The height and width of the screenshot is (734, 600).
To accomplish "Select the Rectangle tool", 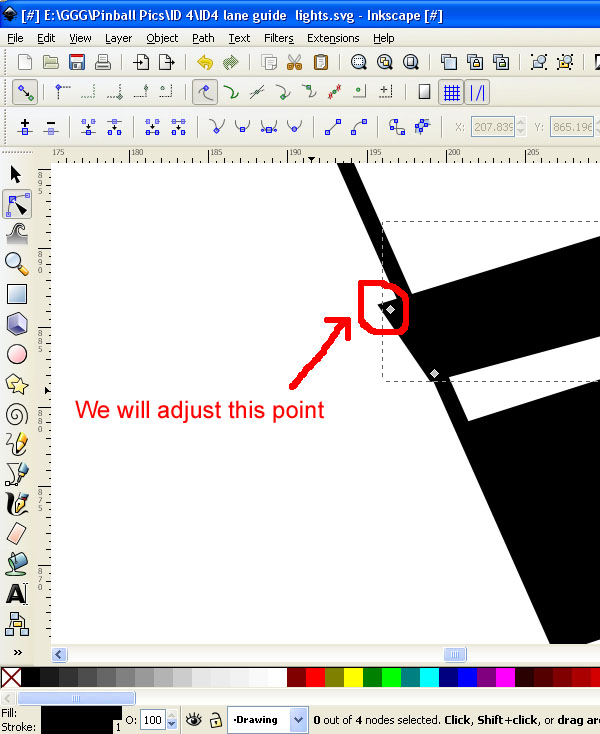I will 17,294.
